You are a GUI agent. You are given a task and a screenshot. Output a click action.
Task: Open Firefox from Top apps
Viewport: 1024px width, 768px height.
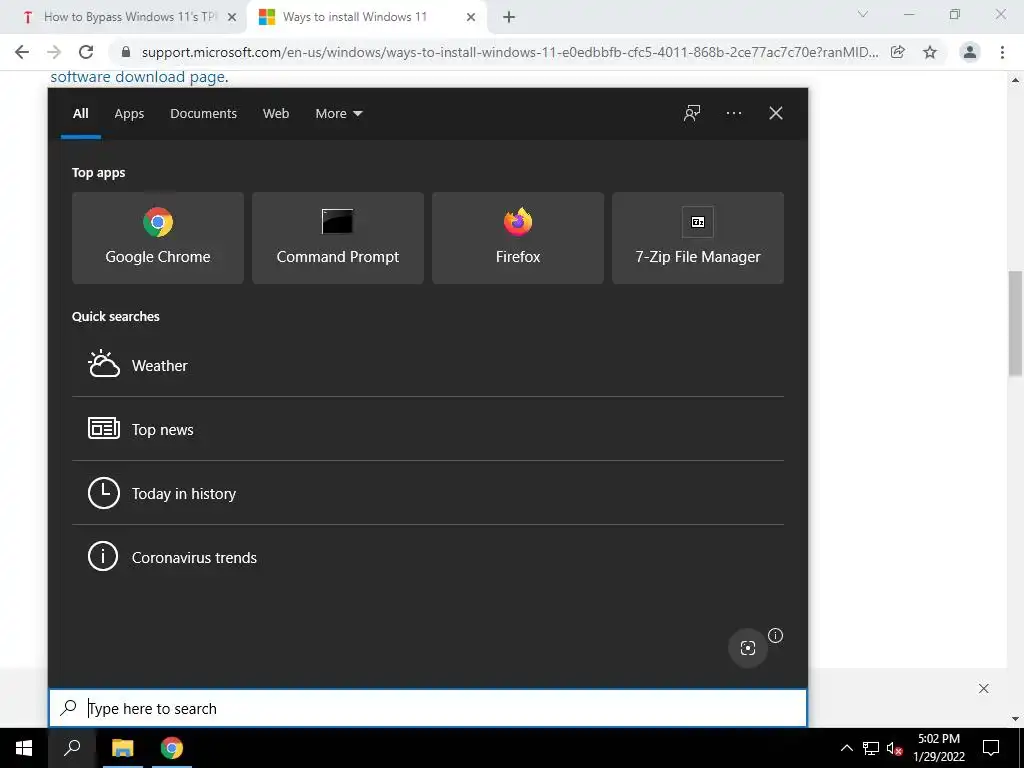[518, 238]
